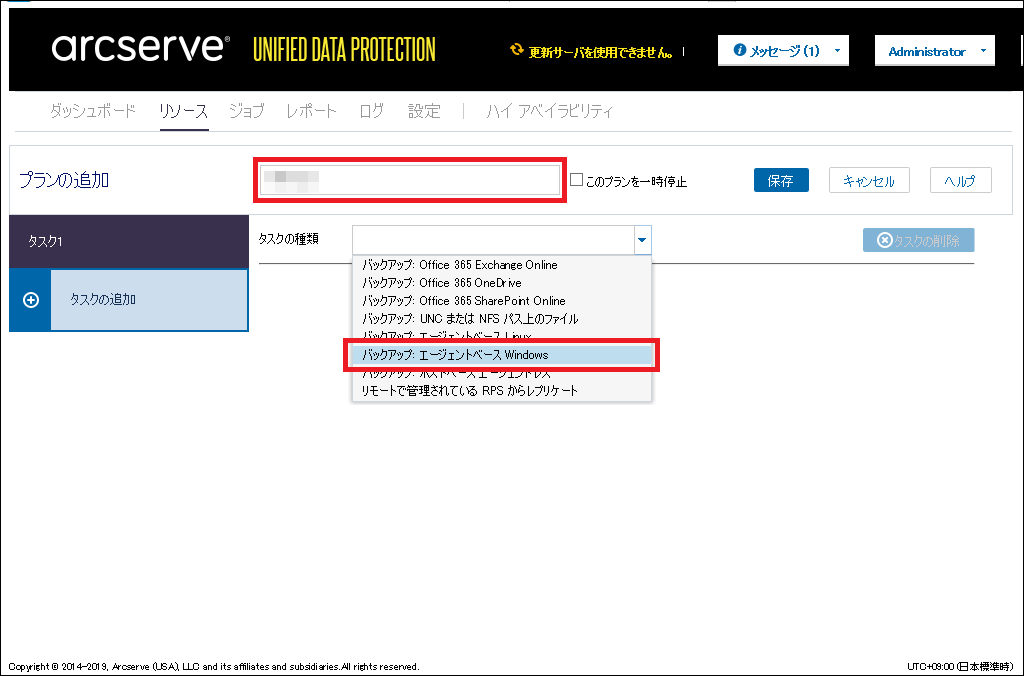This screenshot has height=676, width=1024.
Task: Select リモートで管理されている RPS からレプリケート
Action: [x=502, y=391]
